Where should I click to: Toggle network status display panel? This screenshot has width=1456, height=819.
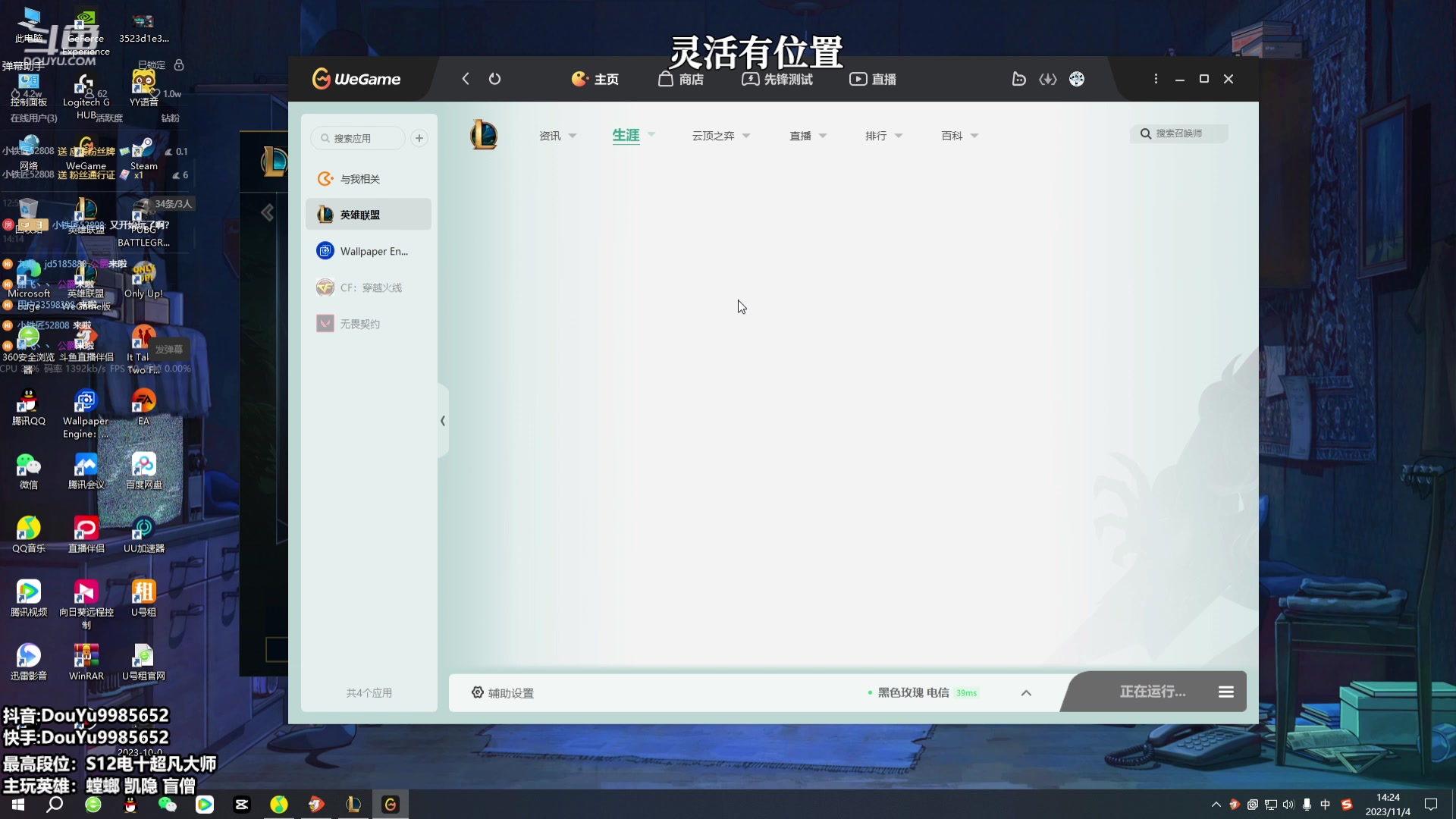[1027, 692]
